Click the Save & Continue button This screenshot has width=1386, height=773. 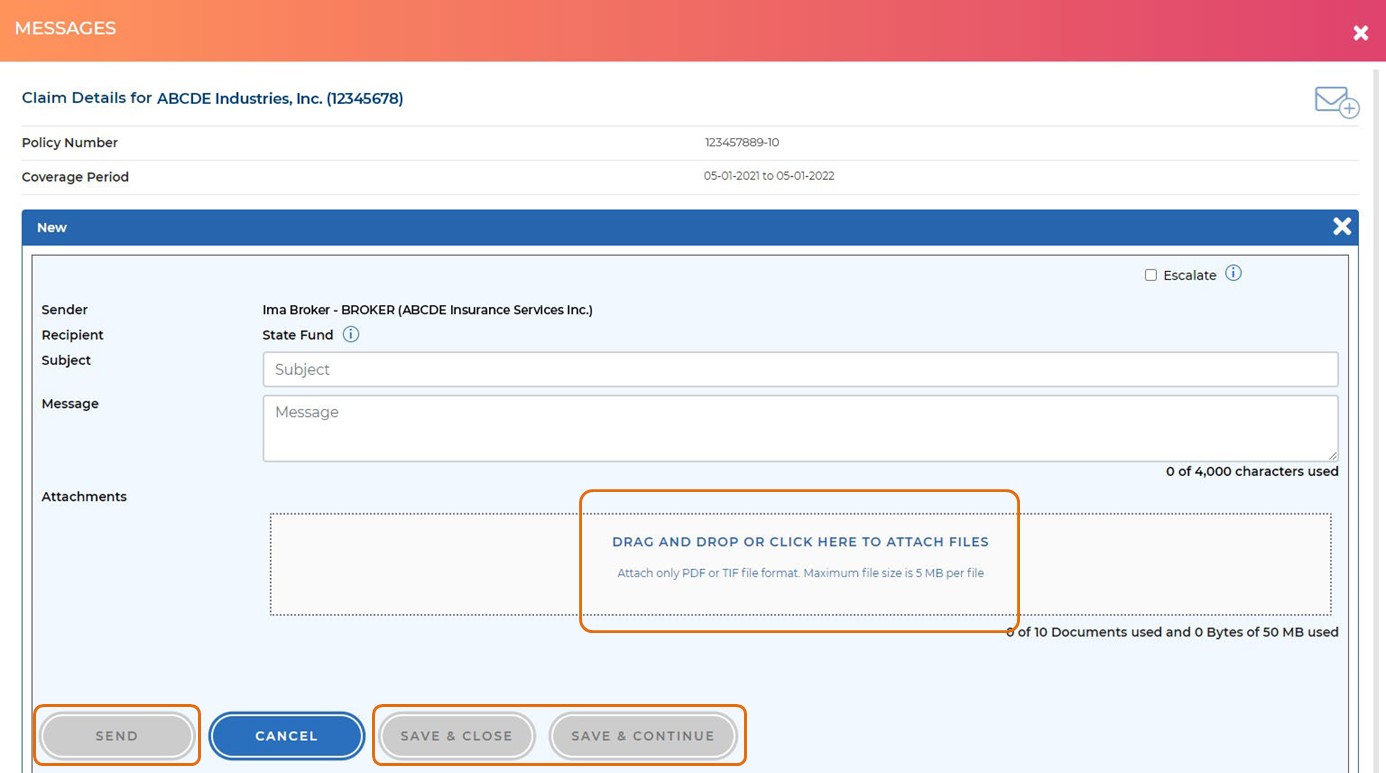click(x=642, y=736)
